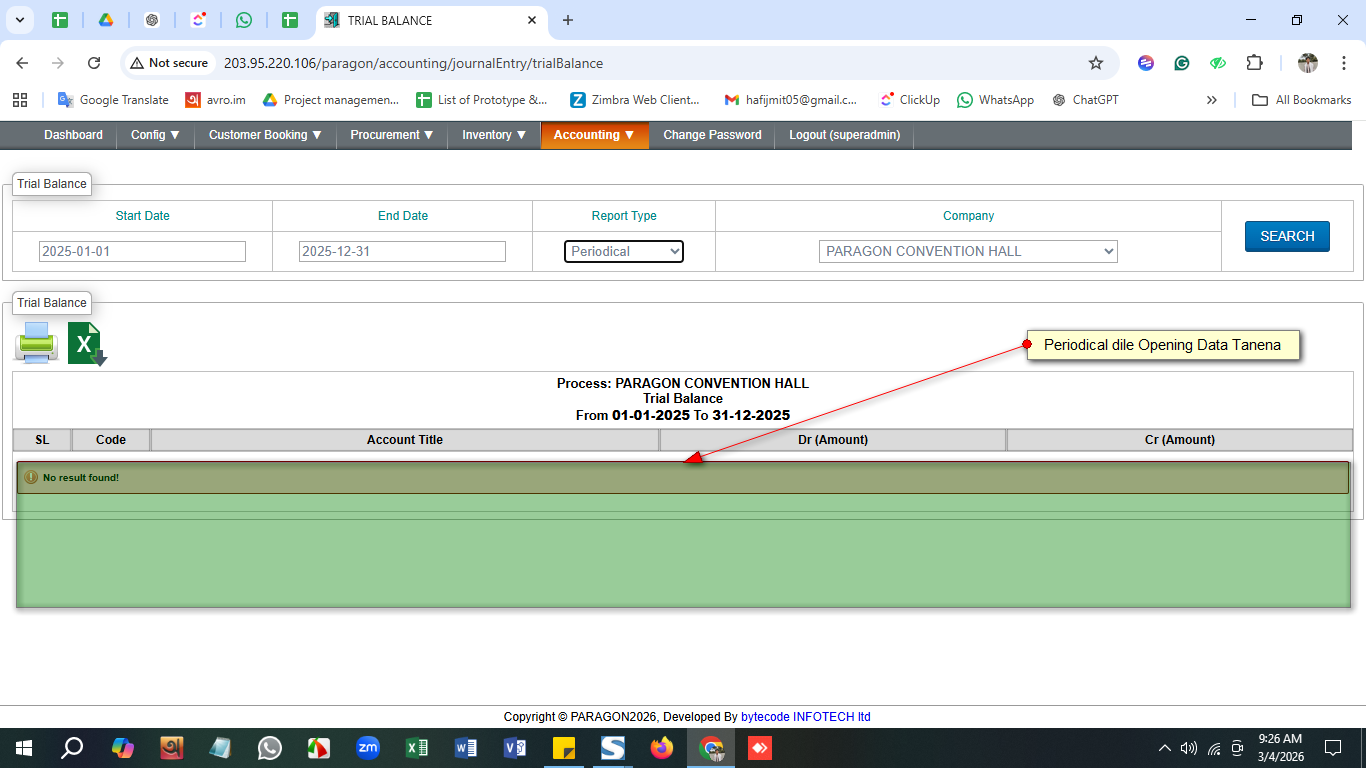
Task: Switch to the ChatGPT browser tab
Action: click(152, 20)
